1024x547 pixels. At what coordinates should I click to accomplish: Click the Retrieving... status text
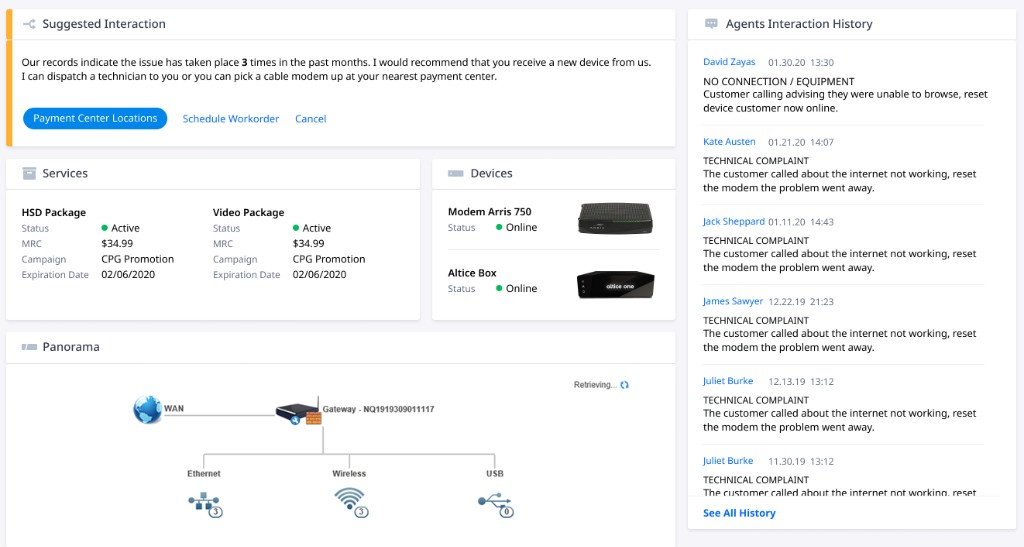coord(595,385)
